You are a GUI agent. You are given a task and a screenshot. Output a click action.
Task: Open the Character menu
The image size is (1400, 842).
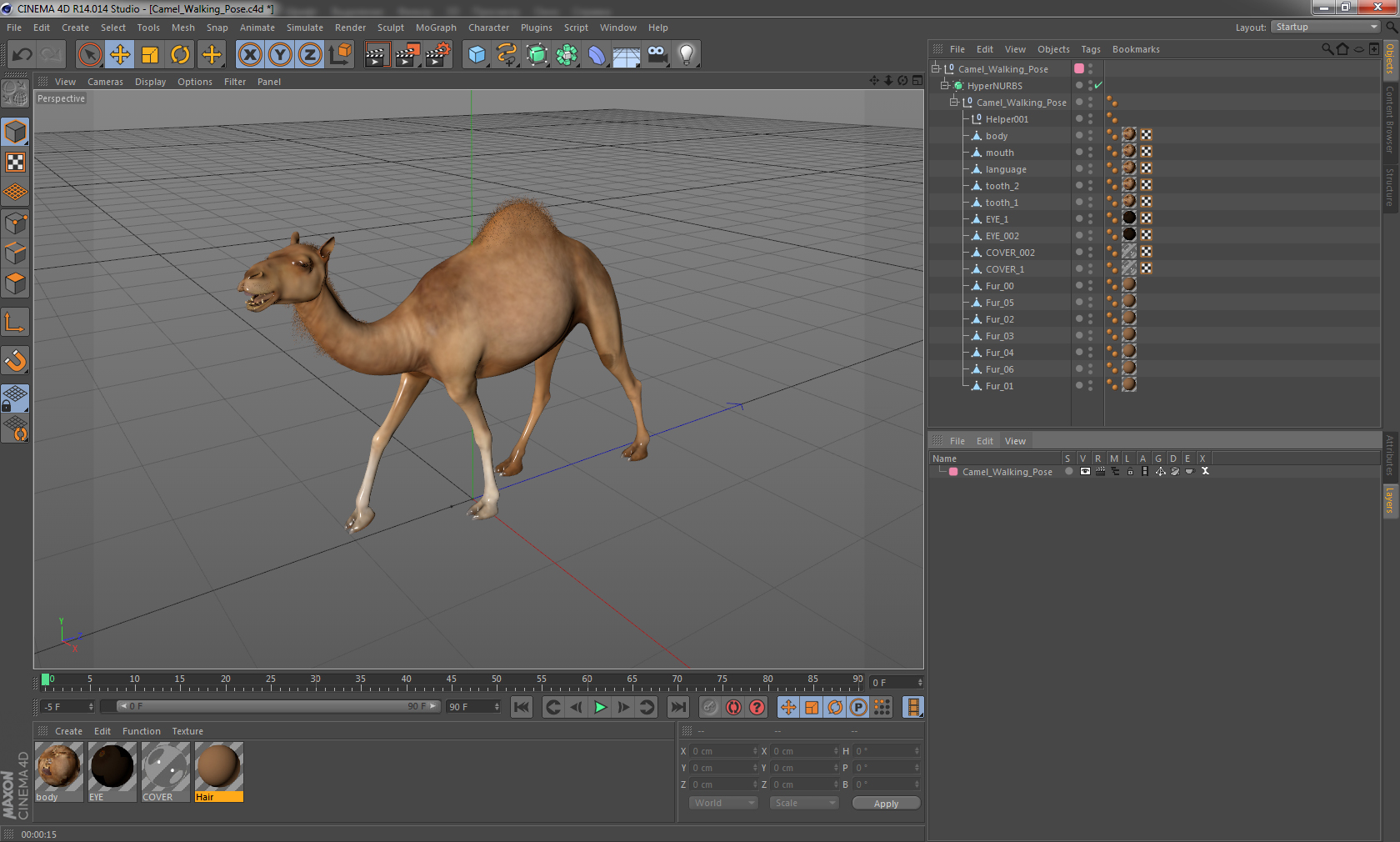pos(488,28)
